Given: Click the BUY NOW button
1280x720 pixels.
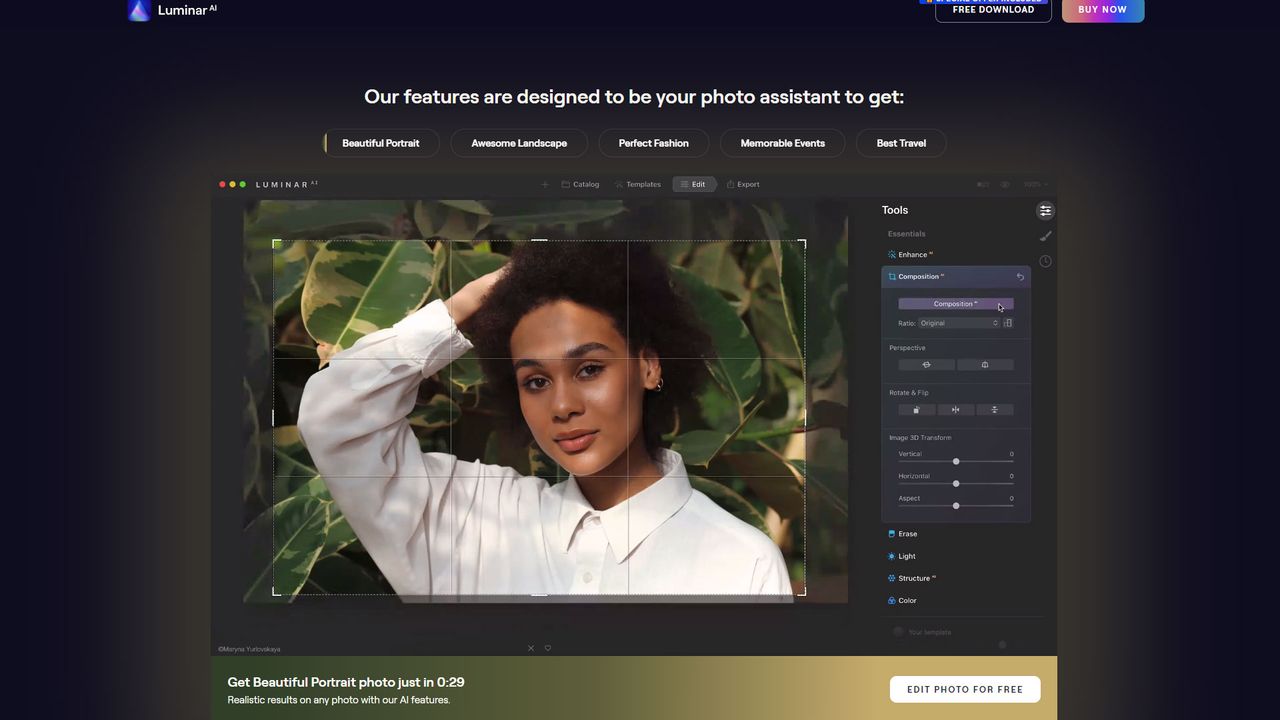Looking at the screenshot, I should (1103, 10).
